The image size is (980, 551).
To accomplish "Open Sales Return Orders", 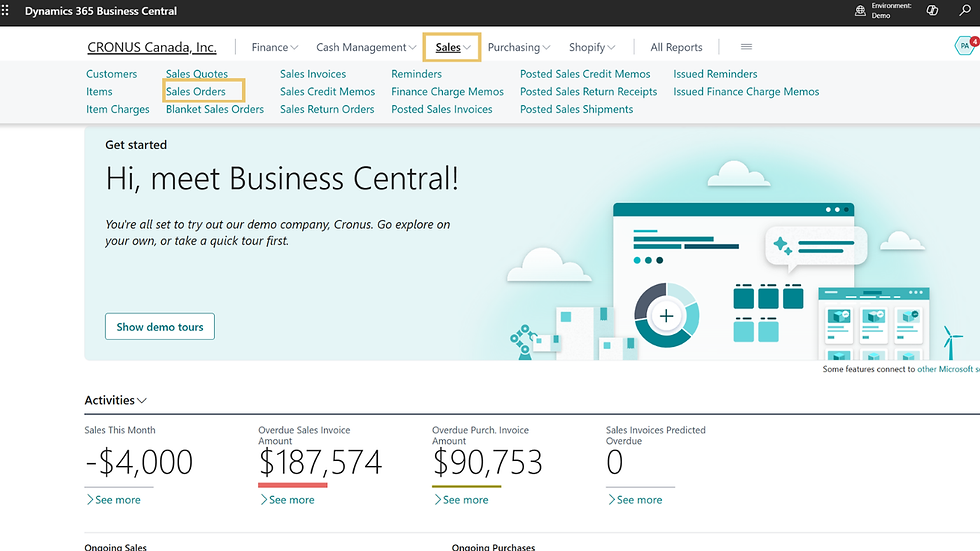I will tap(327, 109).
